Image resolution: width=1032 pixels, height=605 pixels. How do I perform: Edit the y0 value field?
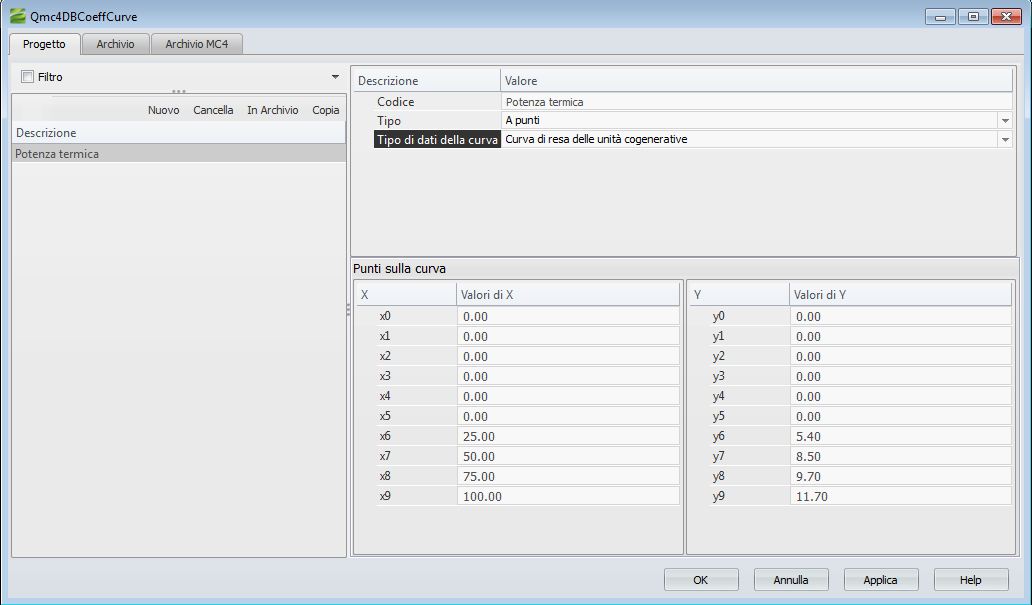[x=900, y=317]
